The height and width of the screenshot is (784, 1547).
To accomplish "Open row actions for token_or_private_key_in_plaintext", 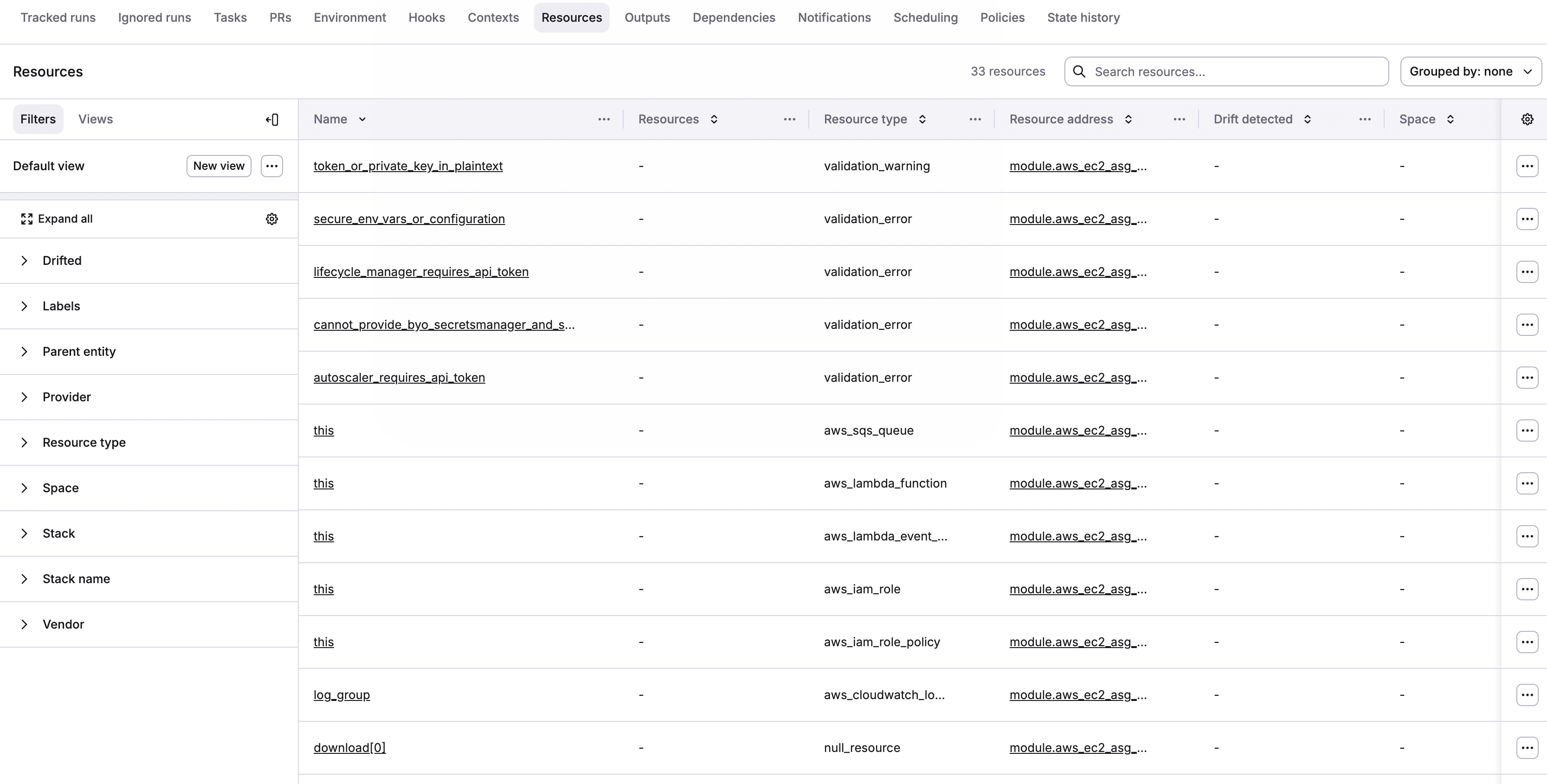I will tap(1527, 166).
